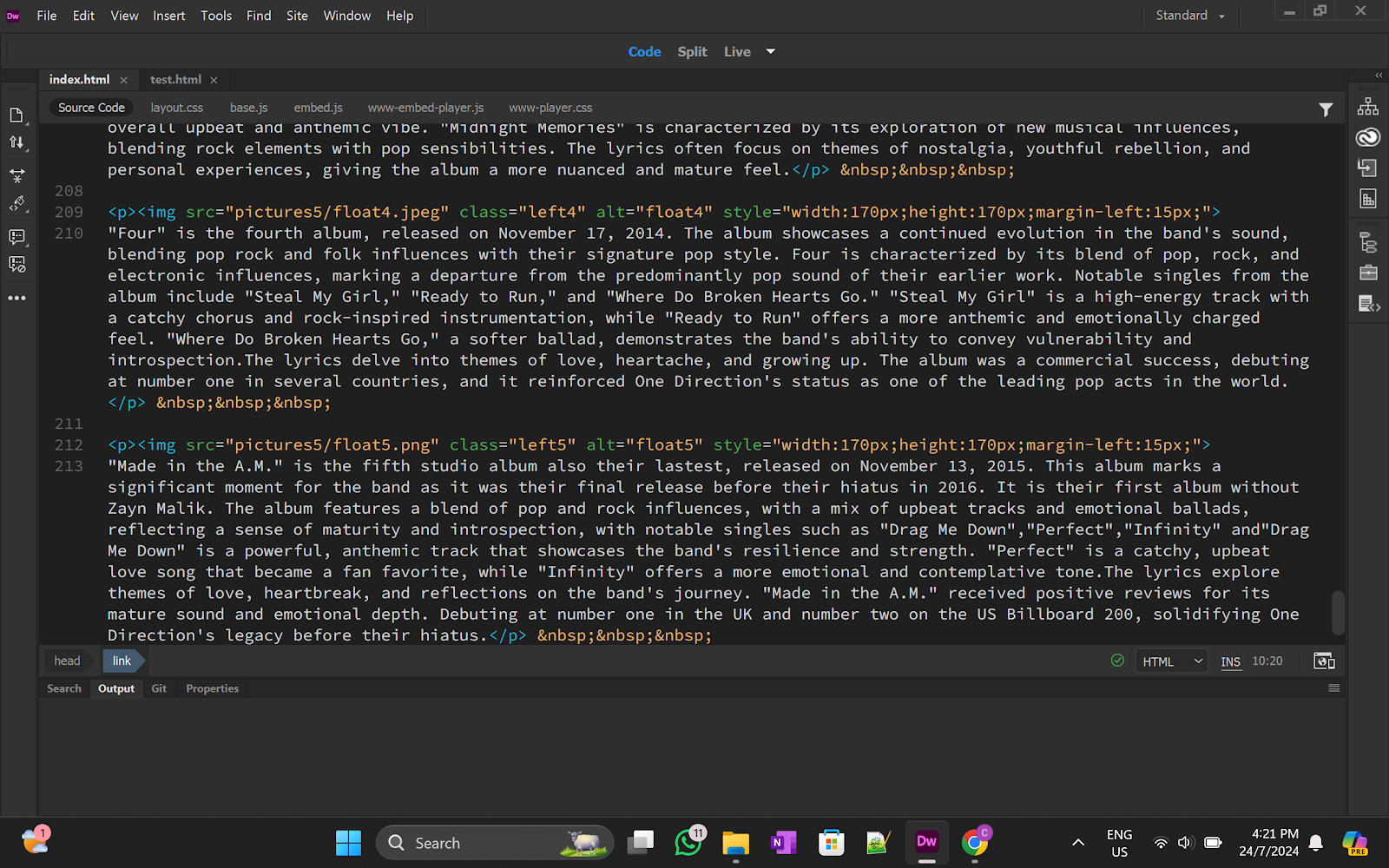Open the Help menu
1389x868 pixels.
tap(400, 16)
